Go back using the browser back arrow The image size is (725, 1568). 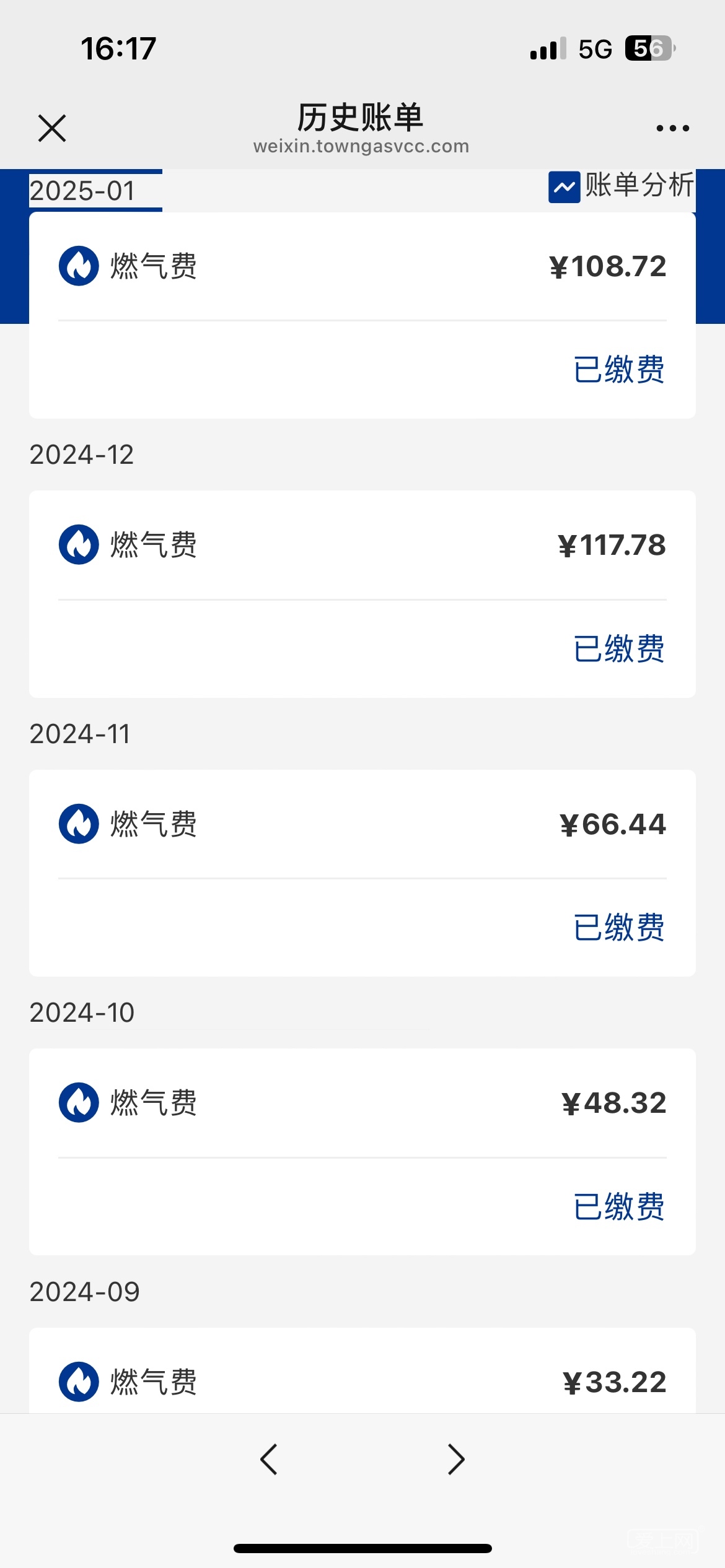[269, 1460]
